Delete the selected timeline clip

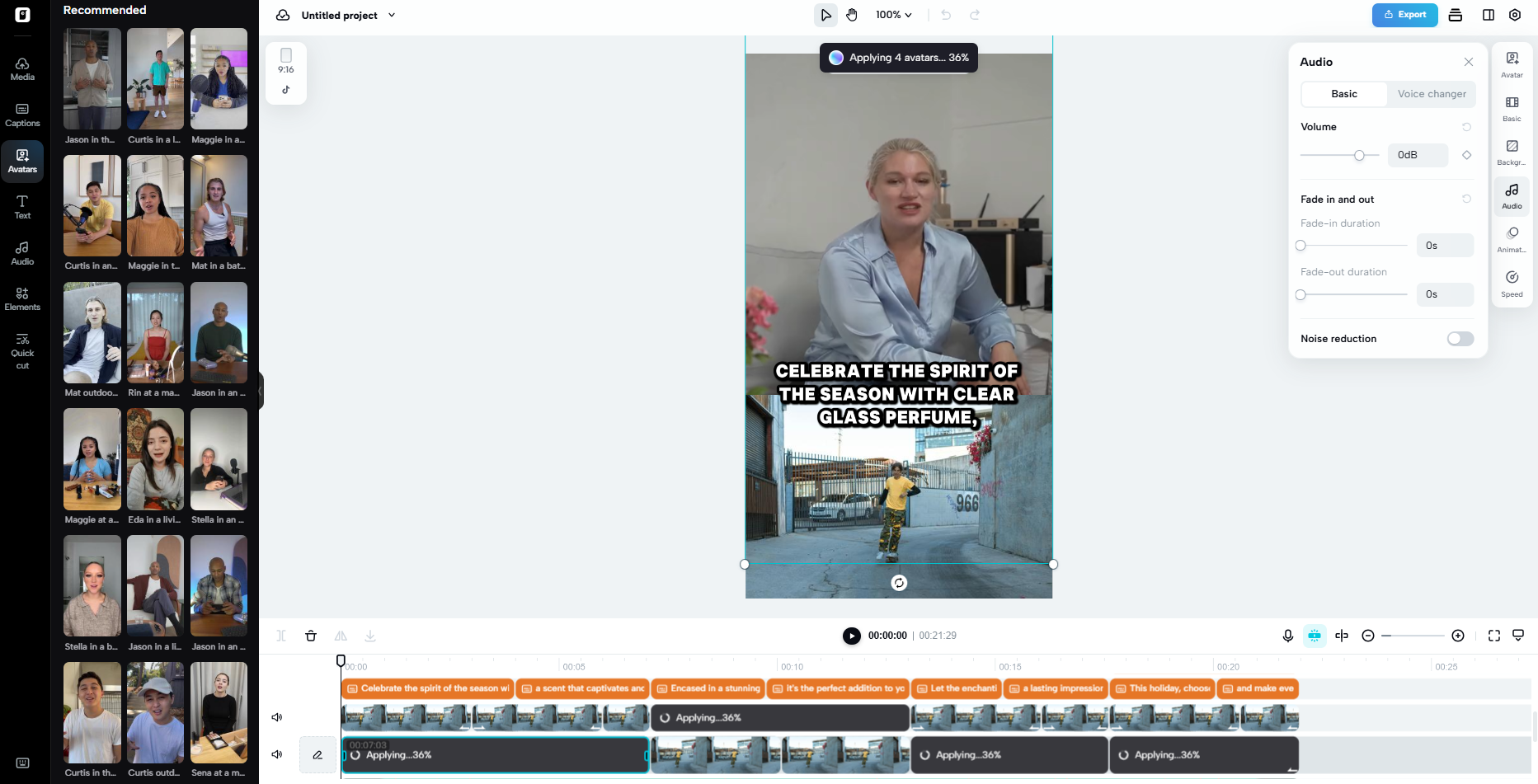tap(311, 636)
